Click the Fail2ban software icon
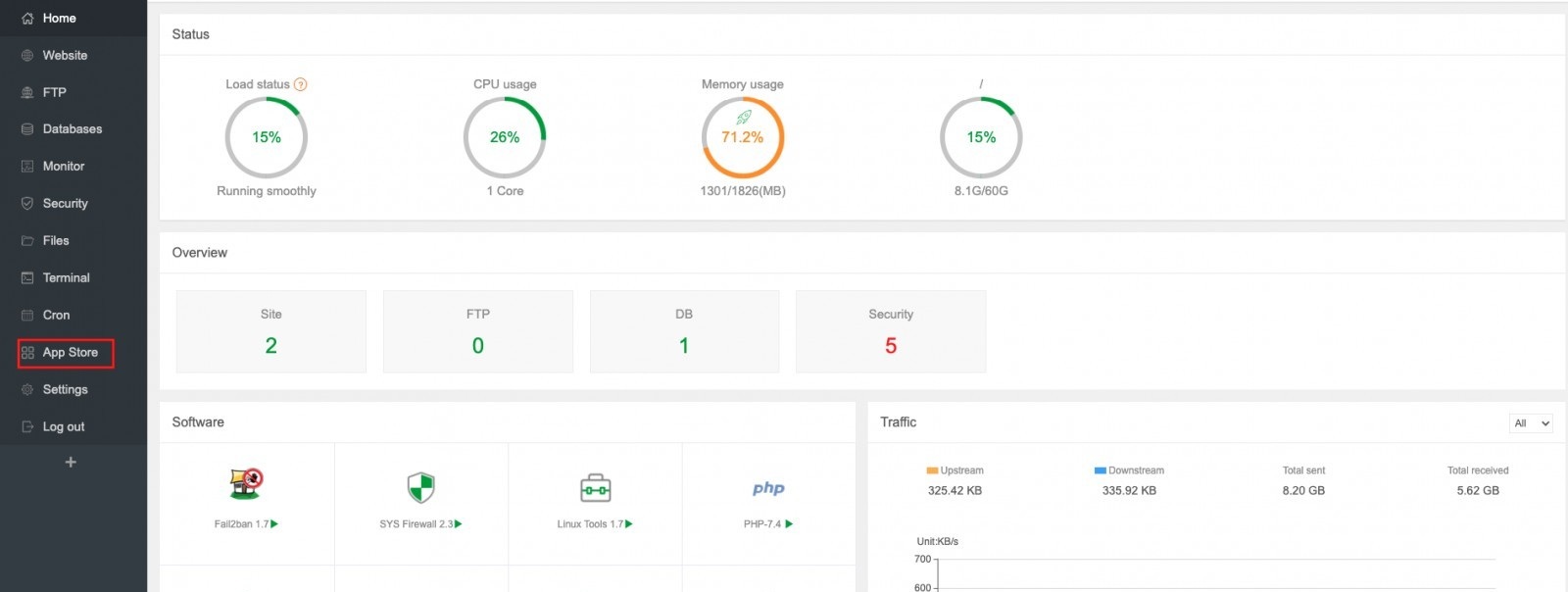Screen dimensions: 1568x592 tap(246, 484)
